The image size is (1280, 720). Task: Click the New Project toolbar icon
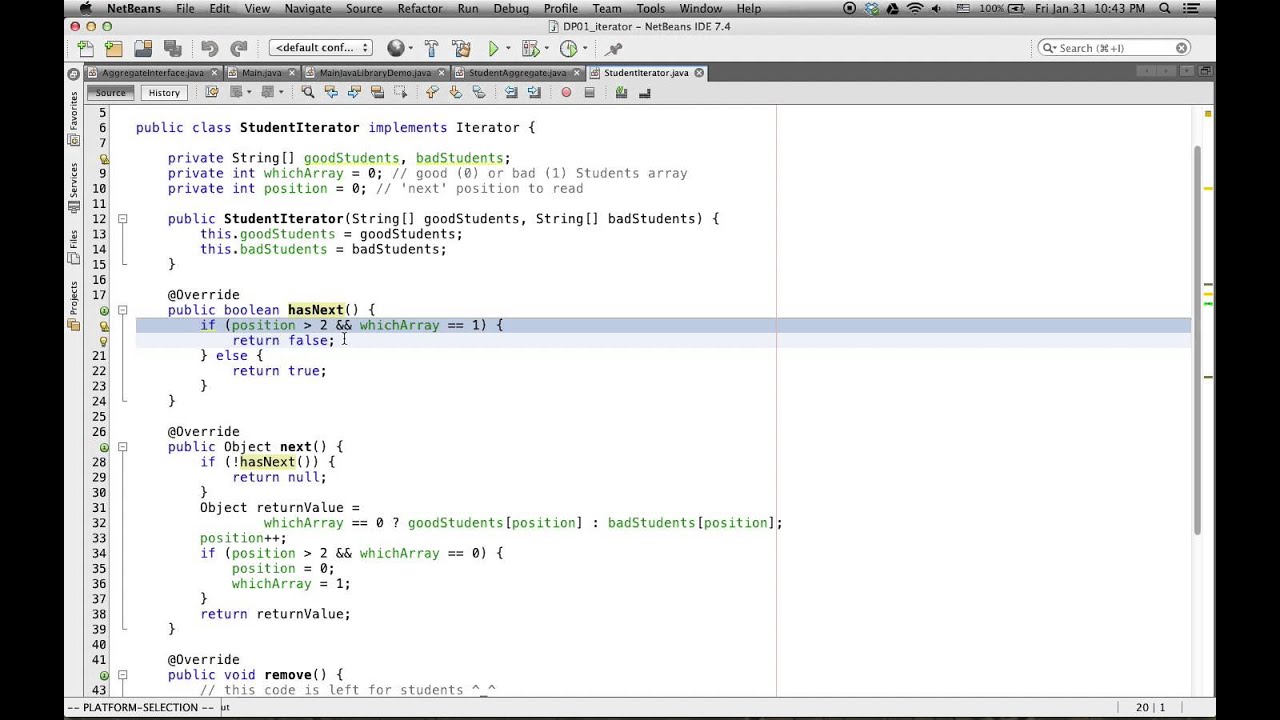coord(114,48)
